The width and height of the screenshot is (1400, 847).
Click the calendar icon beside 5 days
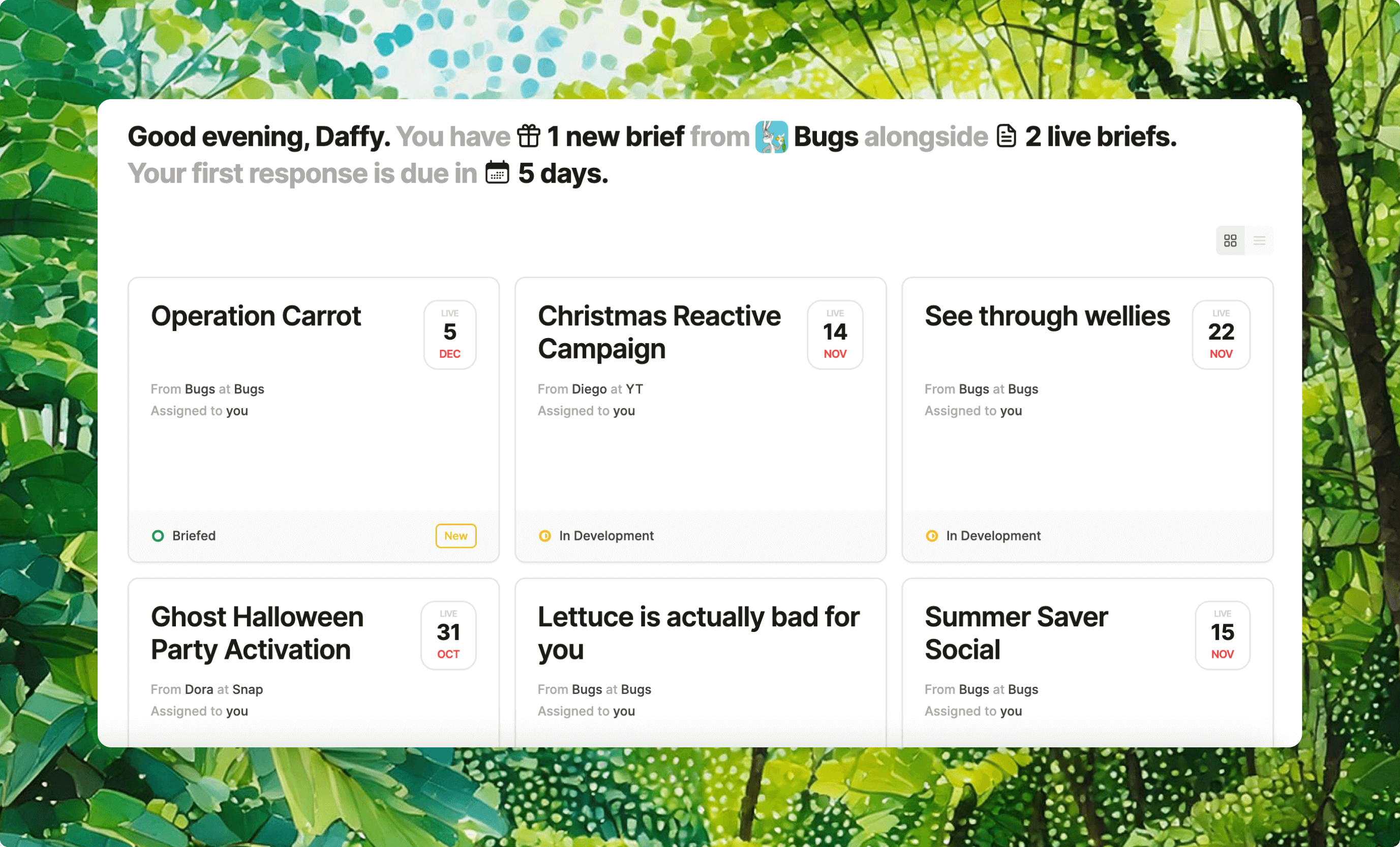pyautogui.click(x=497, y=173)
